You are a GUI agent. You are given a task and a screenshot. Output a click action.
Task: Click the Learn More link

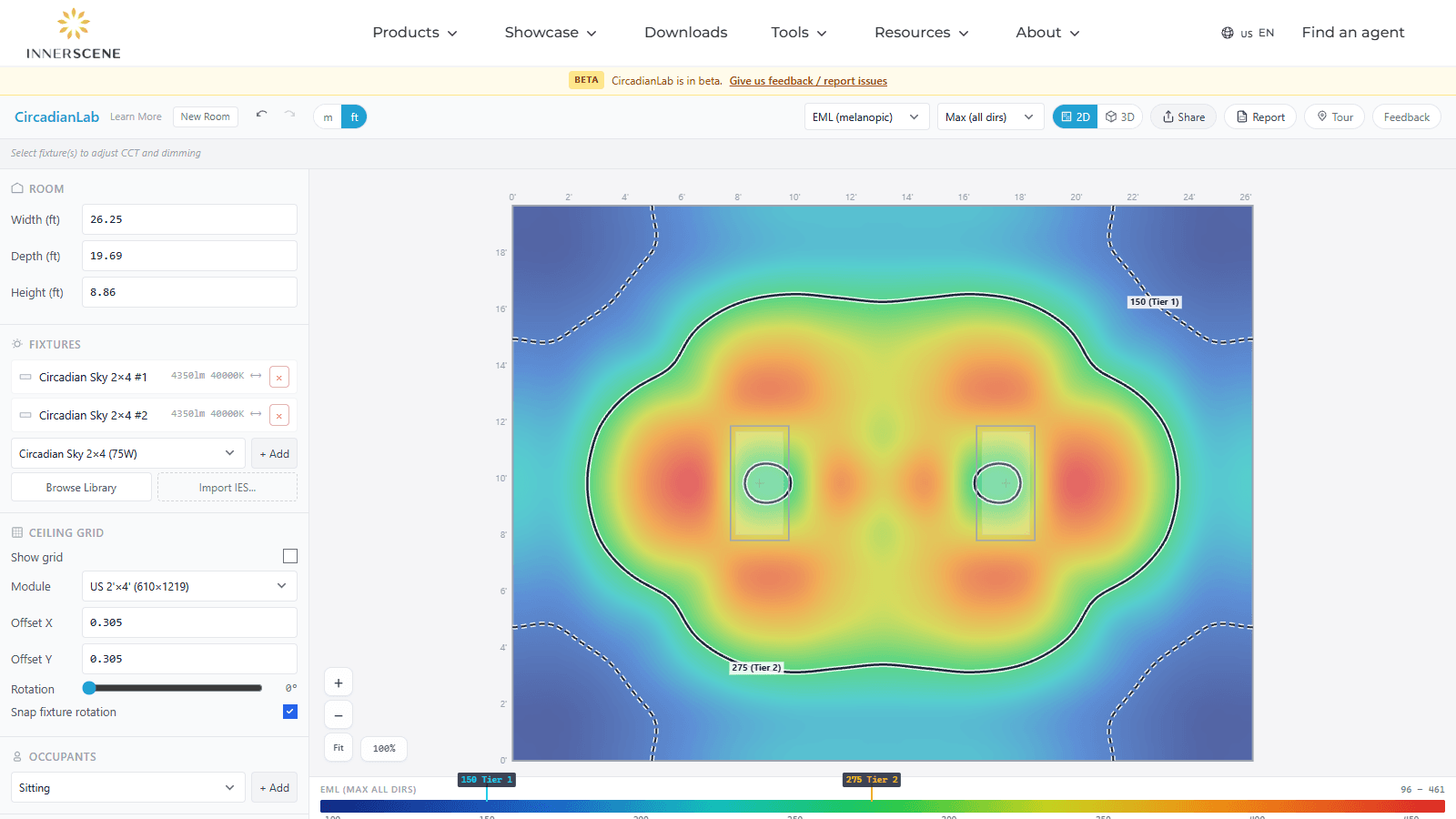point(136,116)
